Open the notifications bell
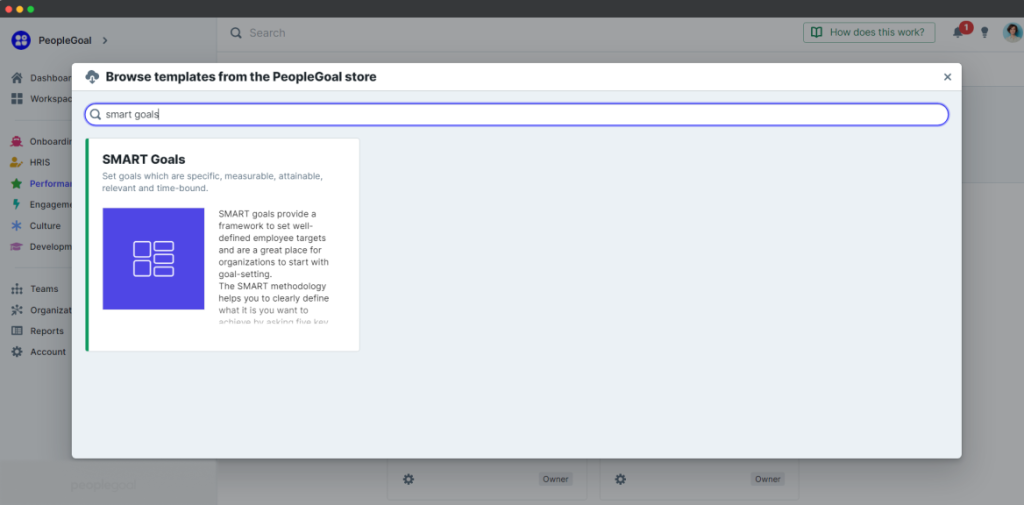1024x505 pixels. pos(957,33)
